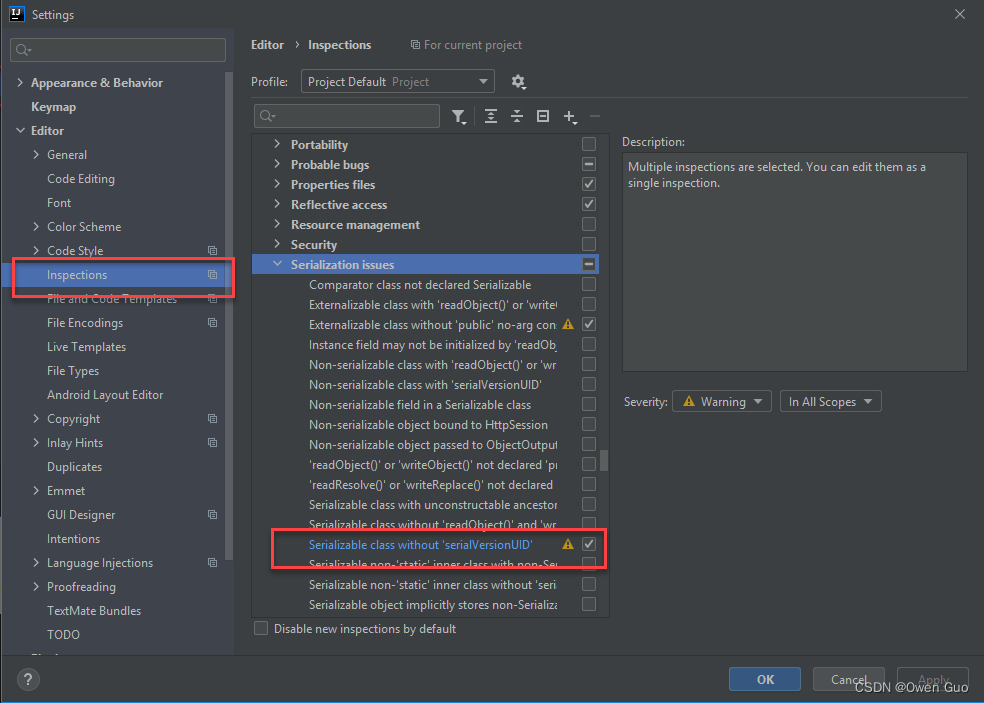Collapse the Editor settings node
Viewport: 984px width, 703px height.
coord(20,131)
